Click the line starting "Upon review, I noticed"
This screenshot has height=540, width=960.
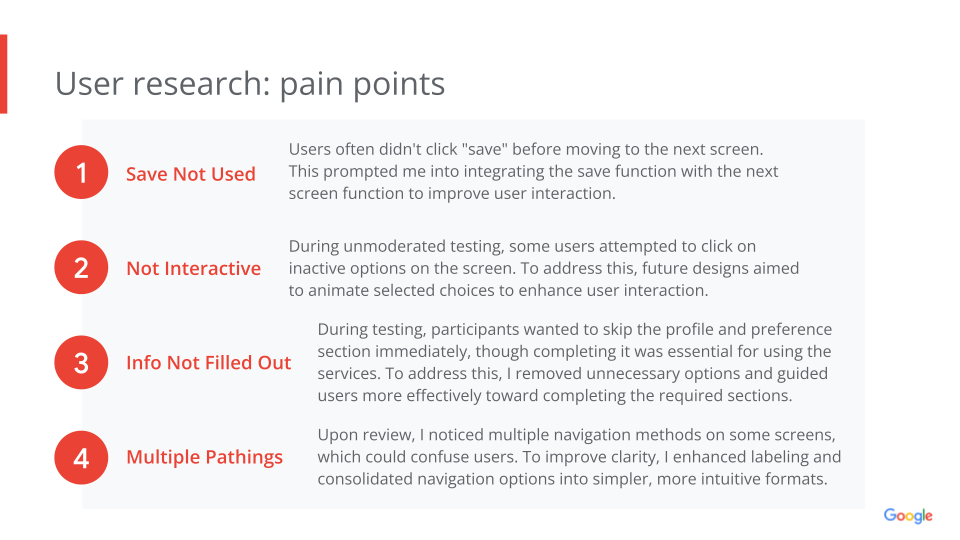(576, 435)
